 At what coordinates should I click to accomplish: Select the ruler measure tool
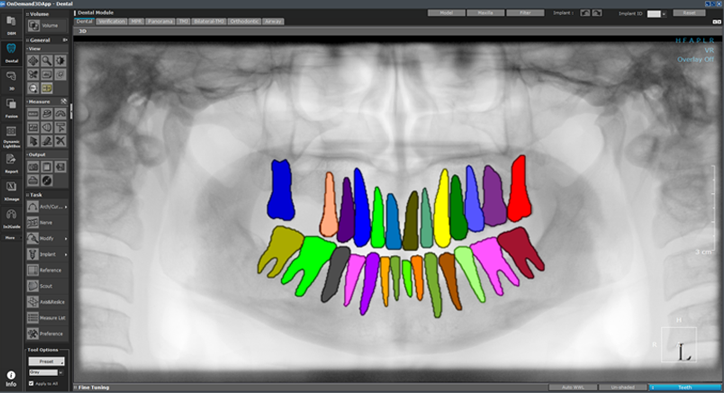(x=33, y=114)
